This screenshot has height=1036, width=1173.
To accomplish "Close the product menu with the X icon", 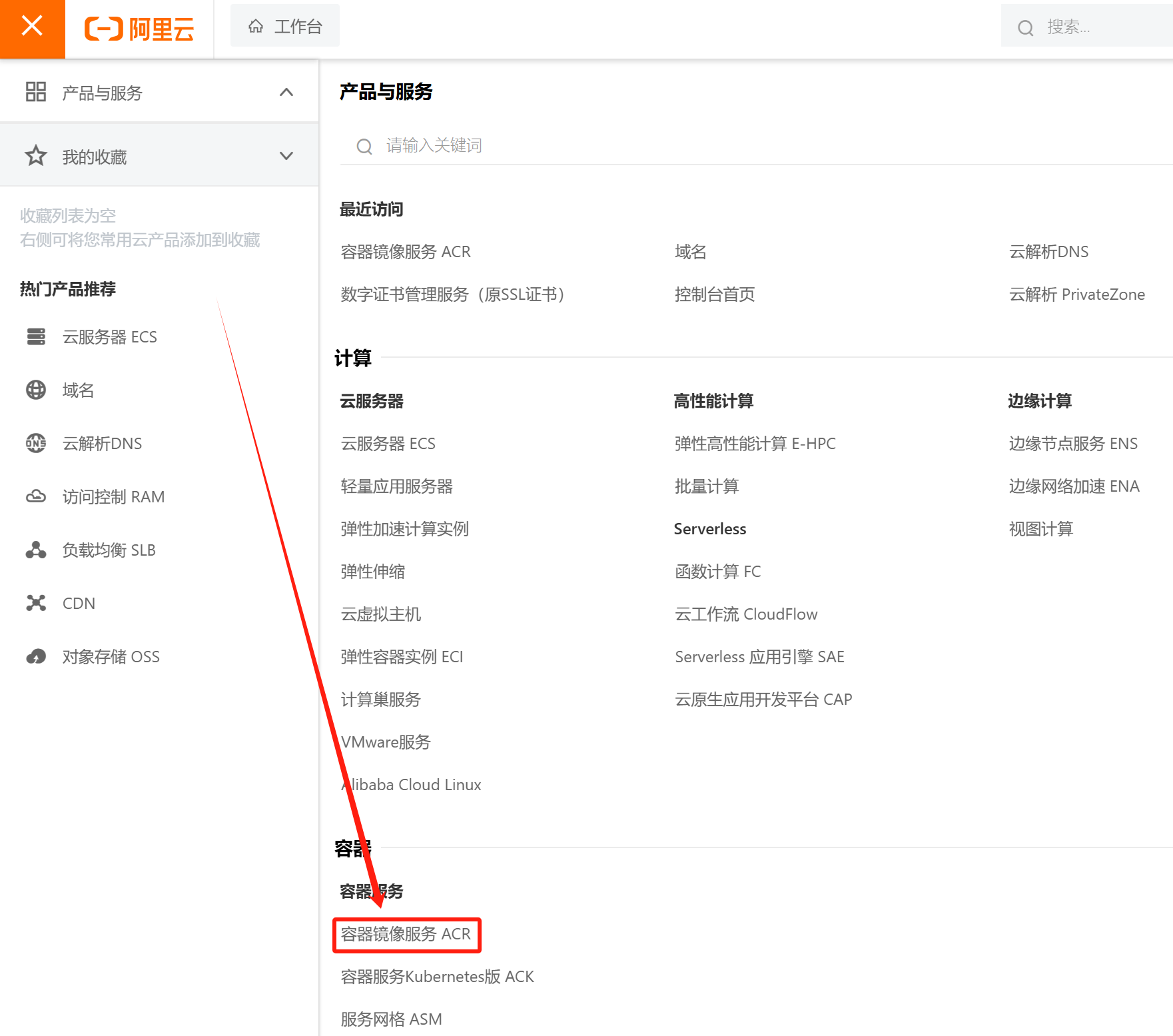I will [32, 27].
